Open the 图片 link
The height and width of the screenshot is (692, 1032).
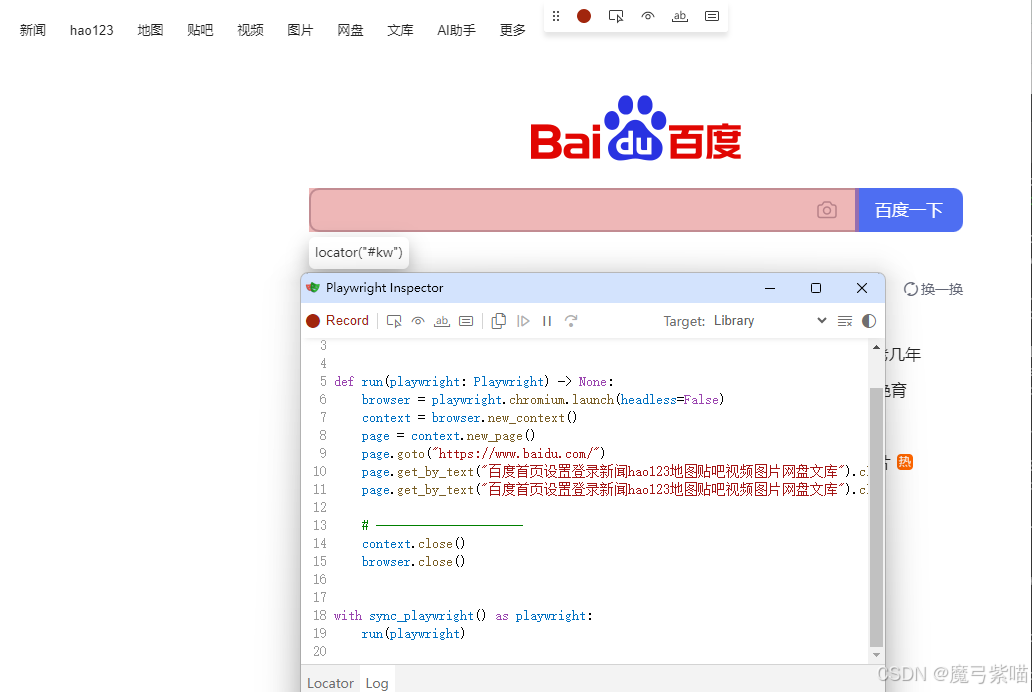pyautogui.click(x=300, y=30)
